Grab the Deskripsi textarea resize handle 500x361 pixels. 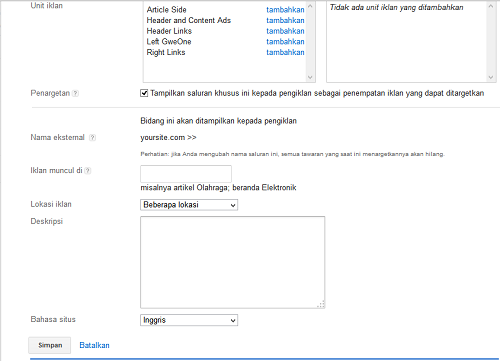[321, 305]
